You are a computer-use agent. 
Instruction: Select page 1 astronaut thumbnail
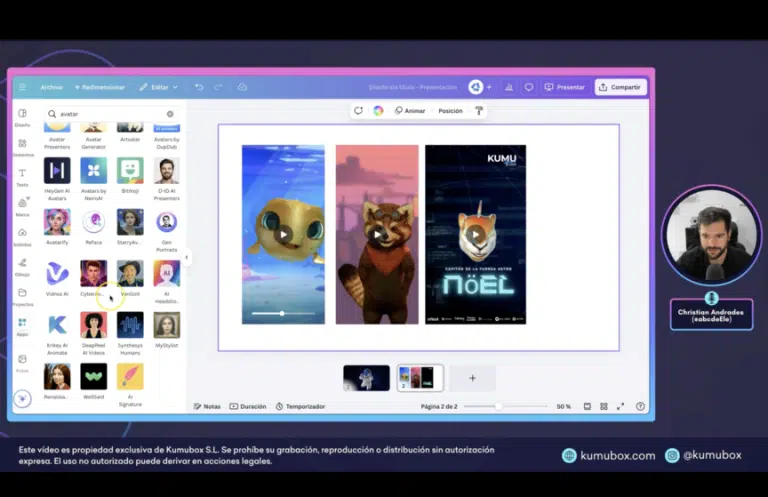[x=366, y=378]
